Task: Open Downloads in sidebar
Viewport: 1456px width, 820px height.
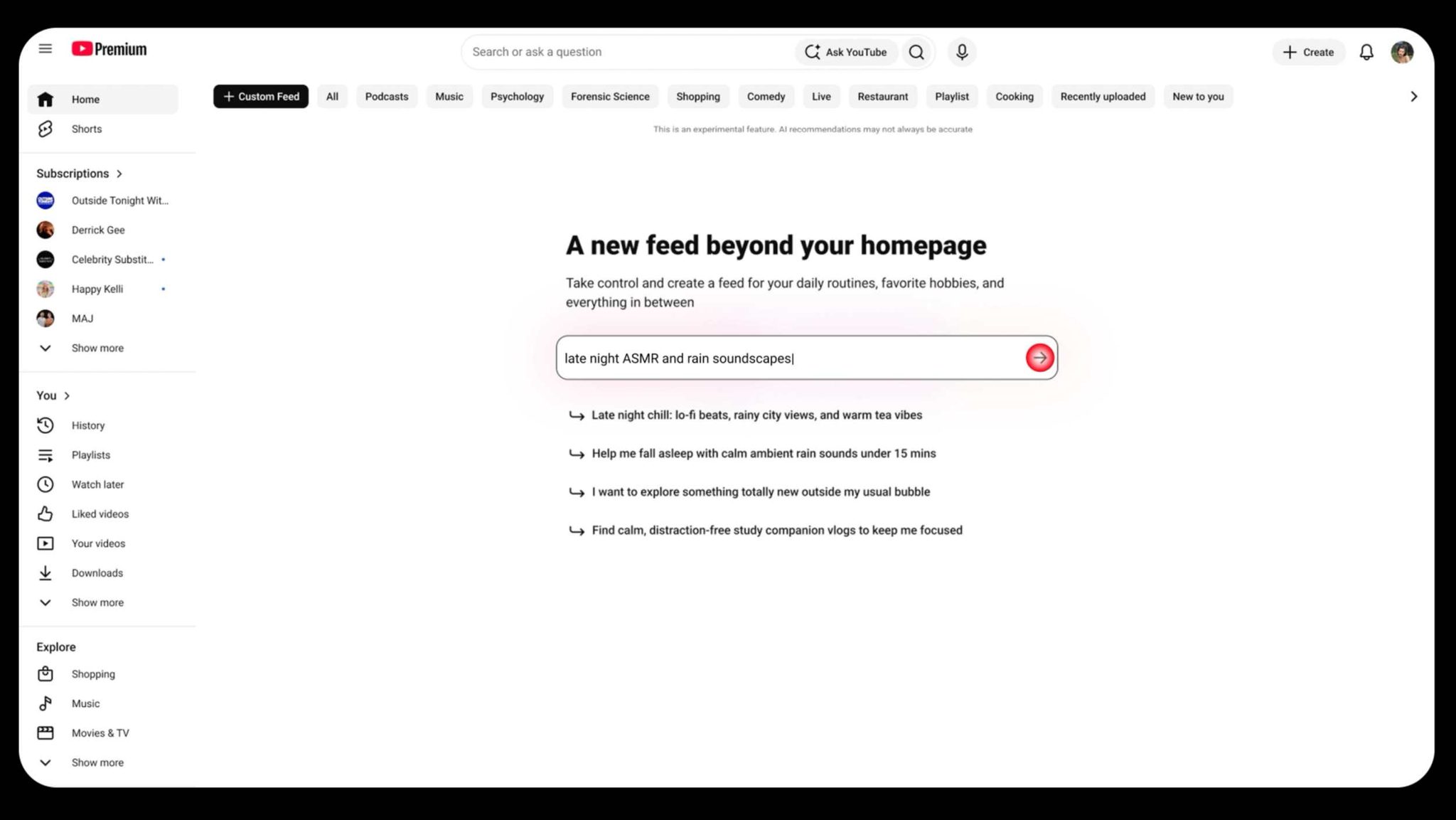Action: pos(103,573)
